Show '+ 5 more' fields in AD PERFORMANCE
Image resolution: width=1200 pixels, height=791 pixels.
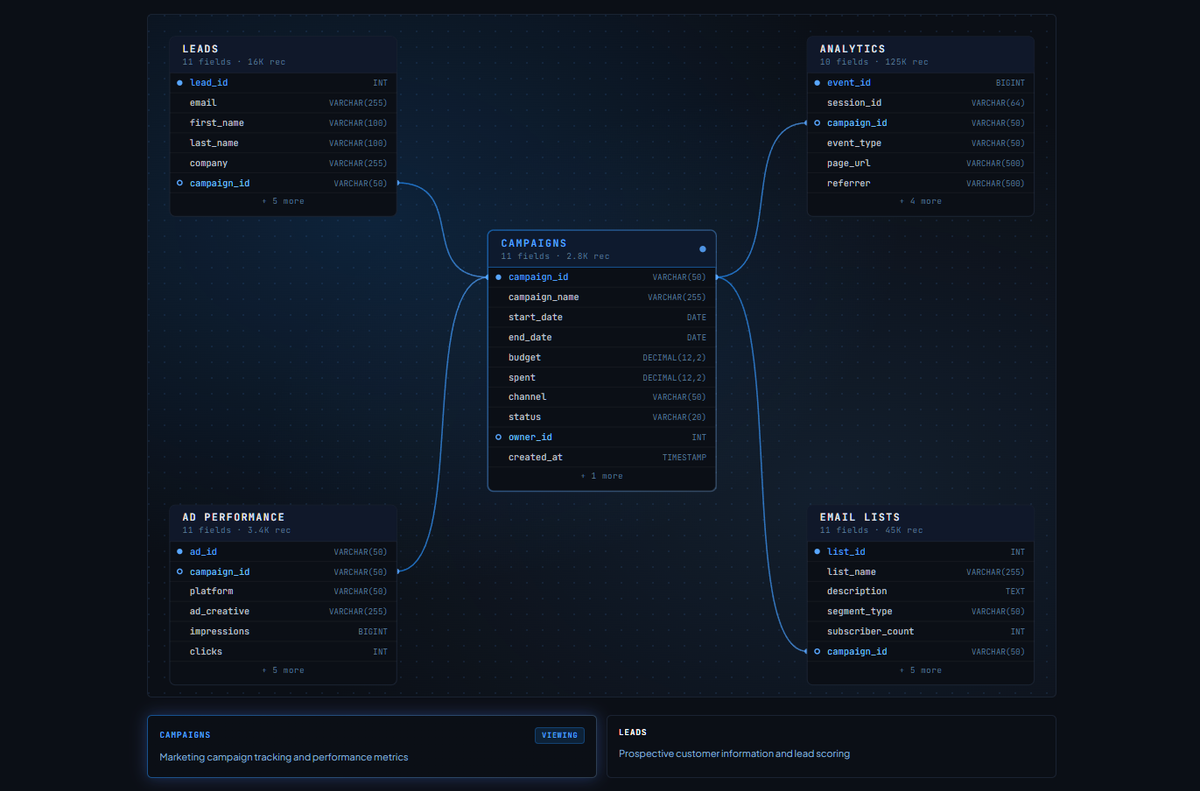point(283,670)
